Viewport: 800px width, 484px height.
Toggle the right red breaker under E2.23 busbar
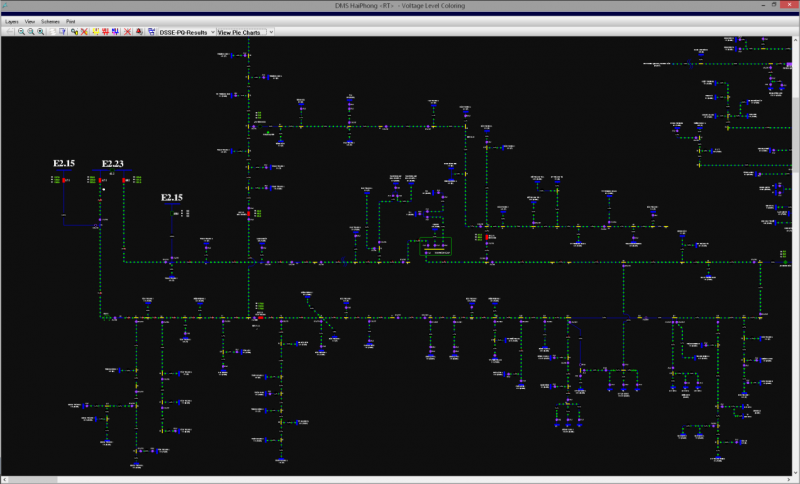click(124, 181)
